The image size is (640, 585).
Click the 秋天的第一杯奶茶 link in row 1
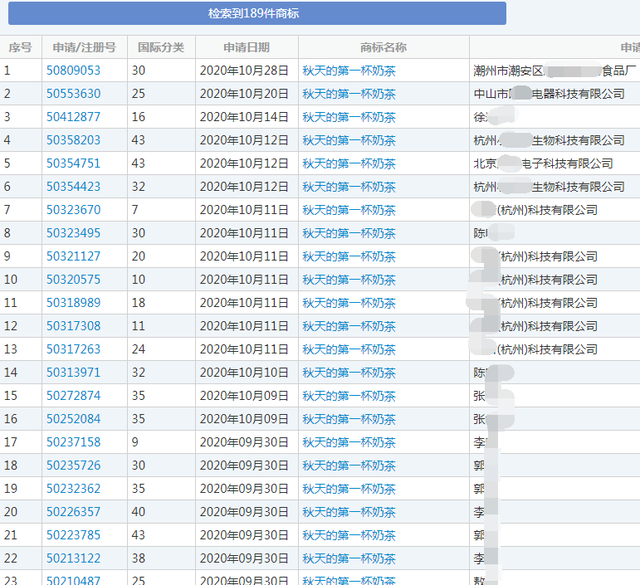[x=349, y=71]
